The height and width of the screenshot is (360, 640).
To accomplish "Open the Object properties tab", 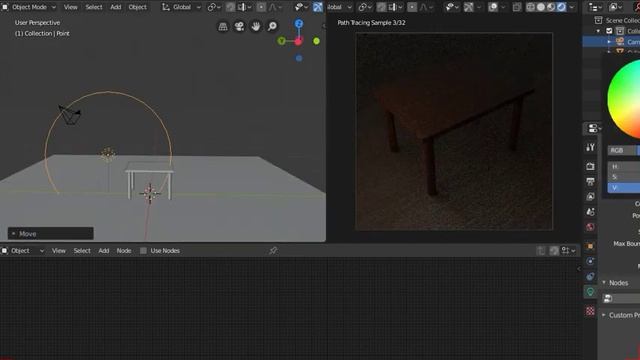I will [590, 246].
